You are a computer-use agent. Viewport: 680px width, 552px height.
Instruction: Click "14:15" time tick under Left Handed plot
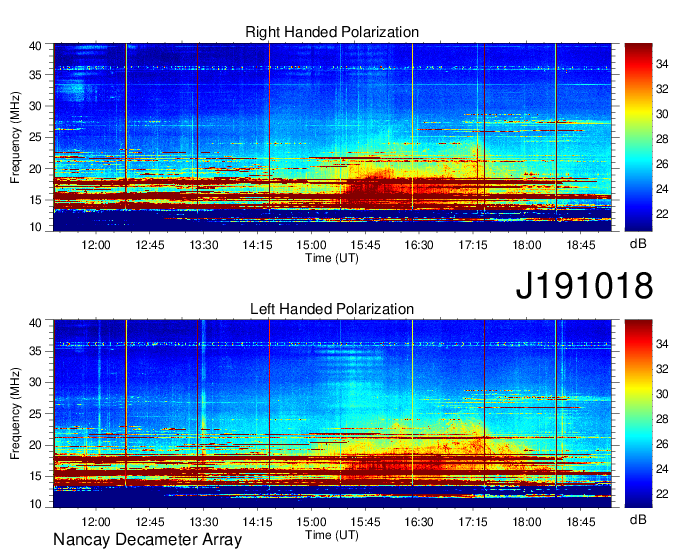pos(258,522)
